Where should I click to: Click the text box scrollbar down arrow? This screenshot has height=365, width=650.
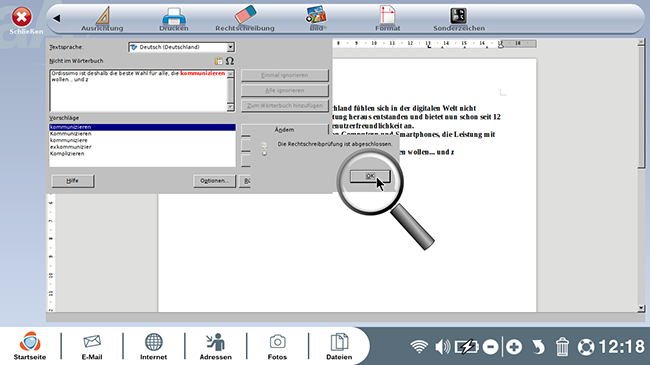231,107
